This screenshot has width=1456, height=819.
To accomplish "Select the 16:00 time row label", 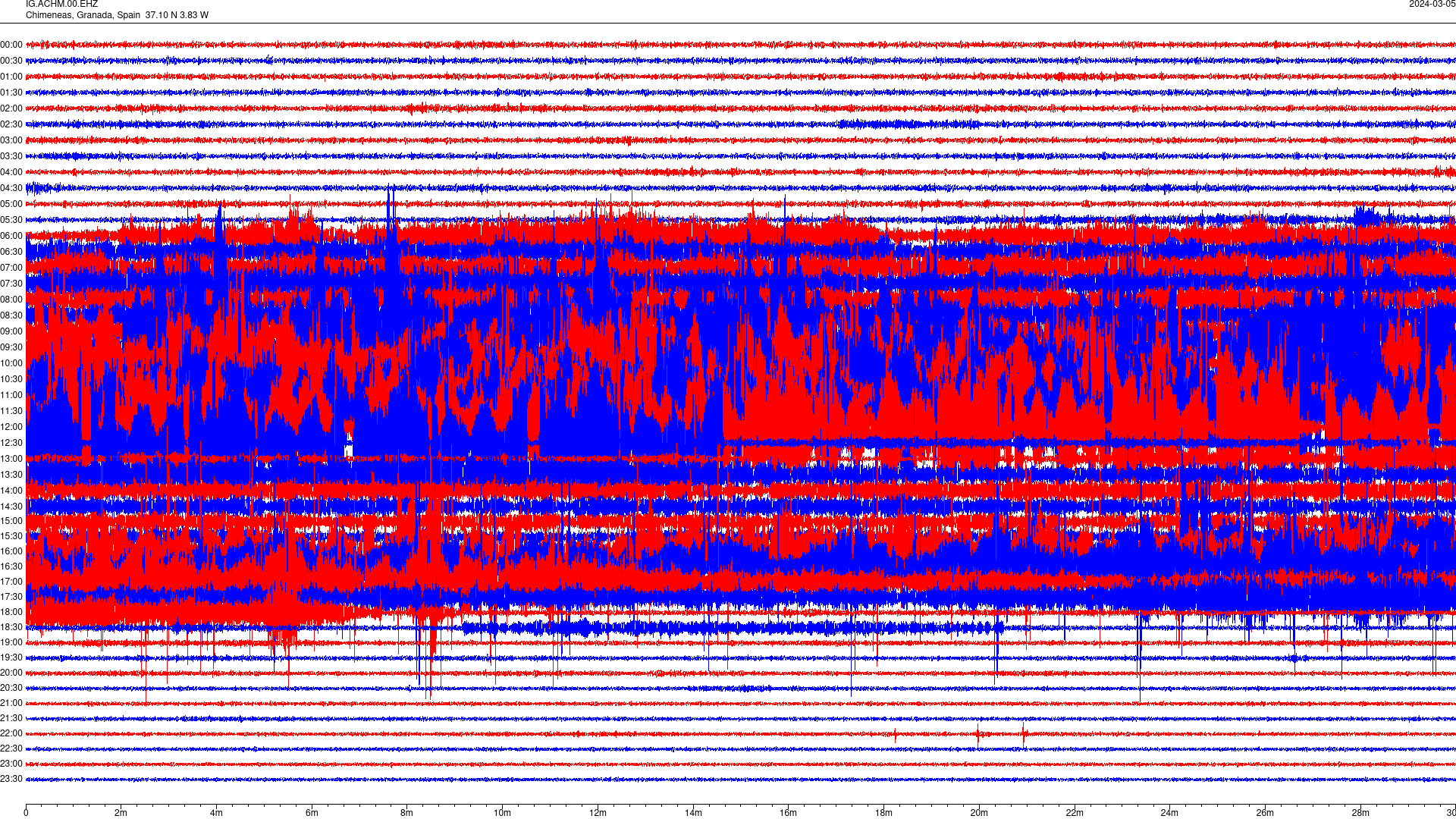I will coord(11,551).
